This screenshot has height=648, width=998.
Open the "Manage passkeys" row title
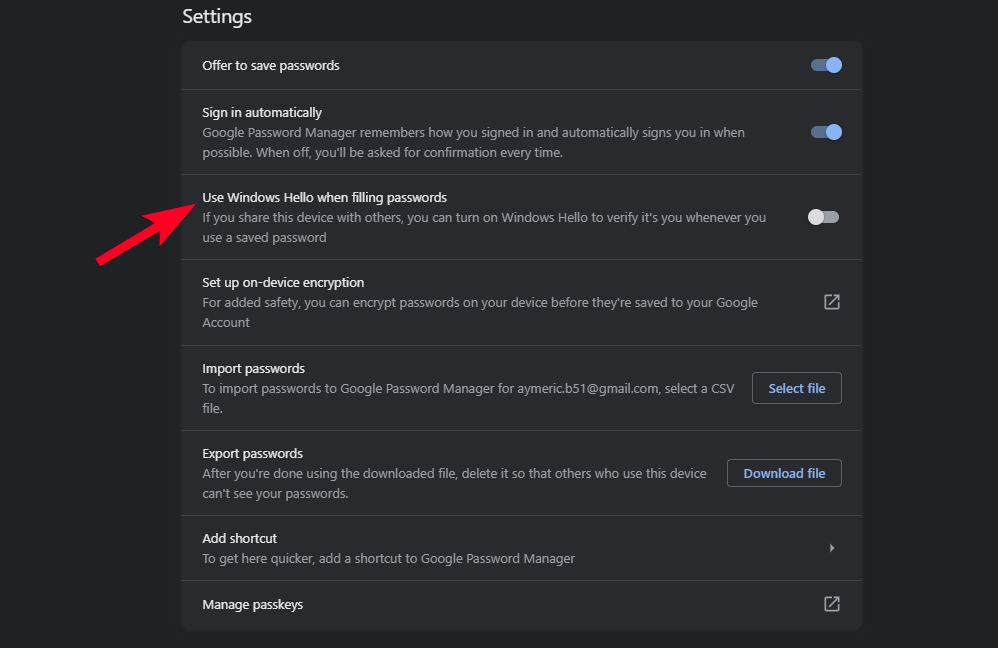pyautogui.click(x=252, y=605)
